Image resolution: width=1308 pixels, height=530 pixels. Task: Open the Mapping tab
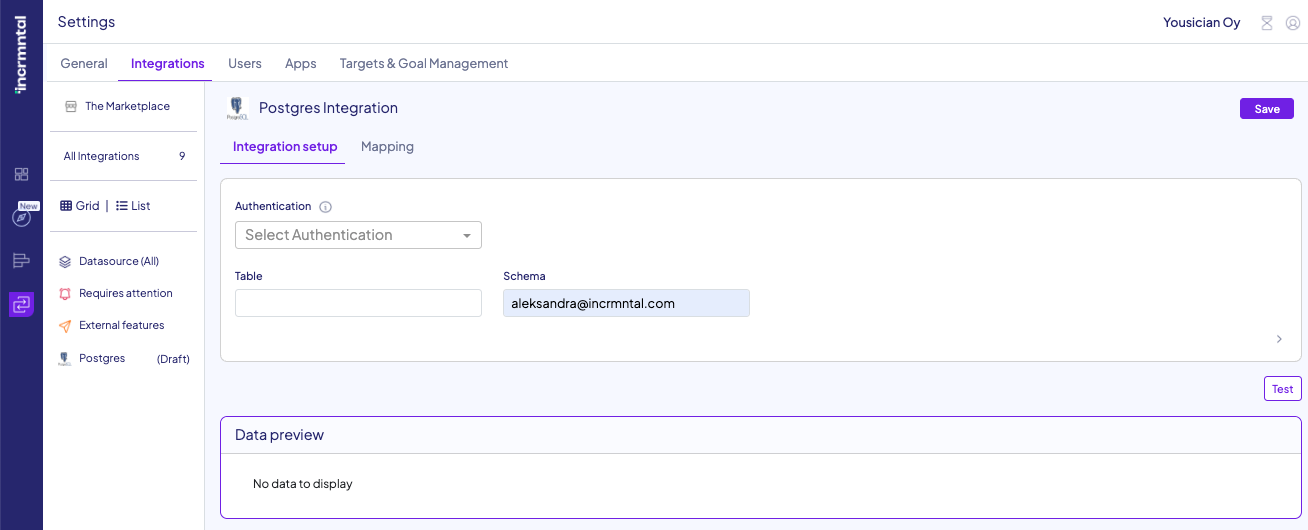coord(387,147)
